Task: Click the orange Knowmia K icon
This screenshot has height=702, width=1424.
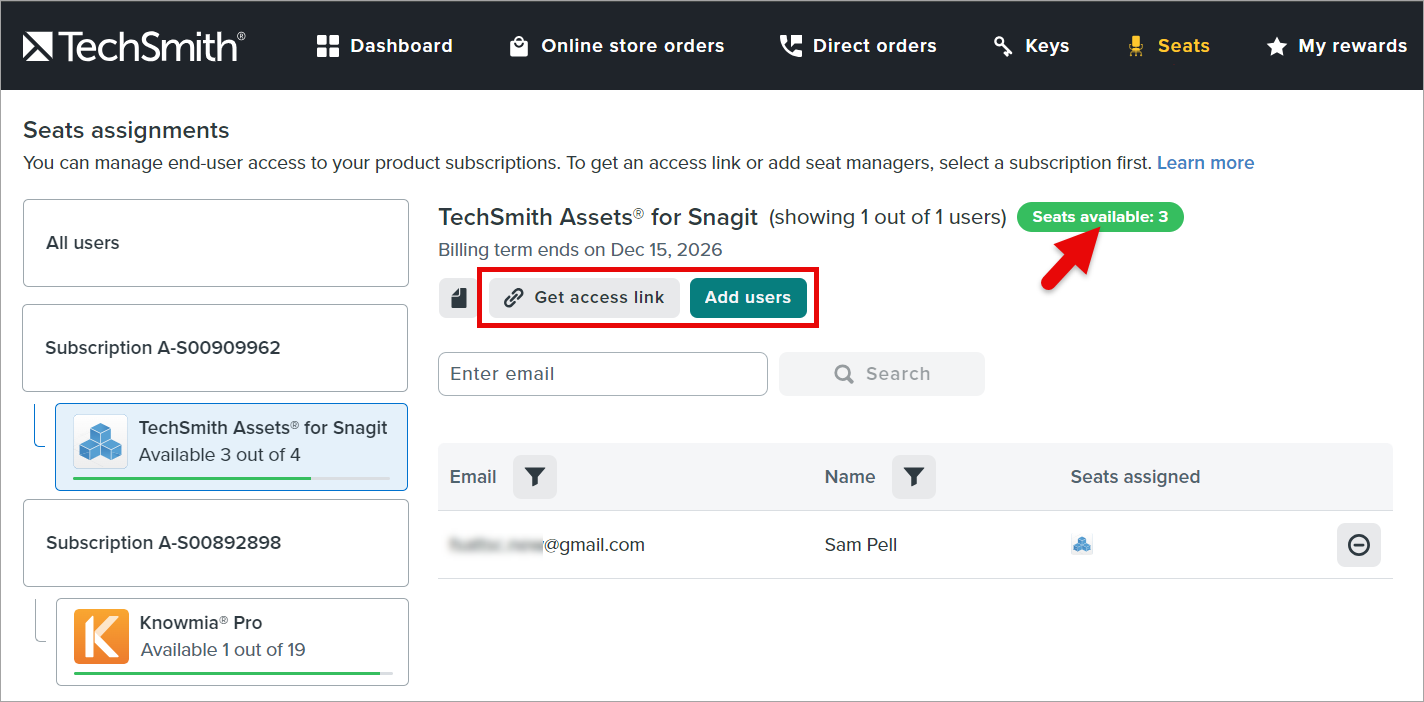Action: (x=101, y=636)
